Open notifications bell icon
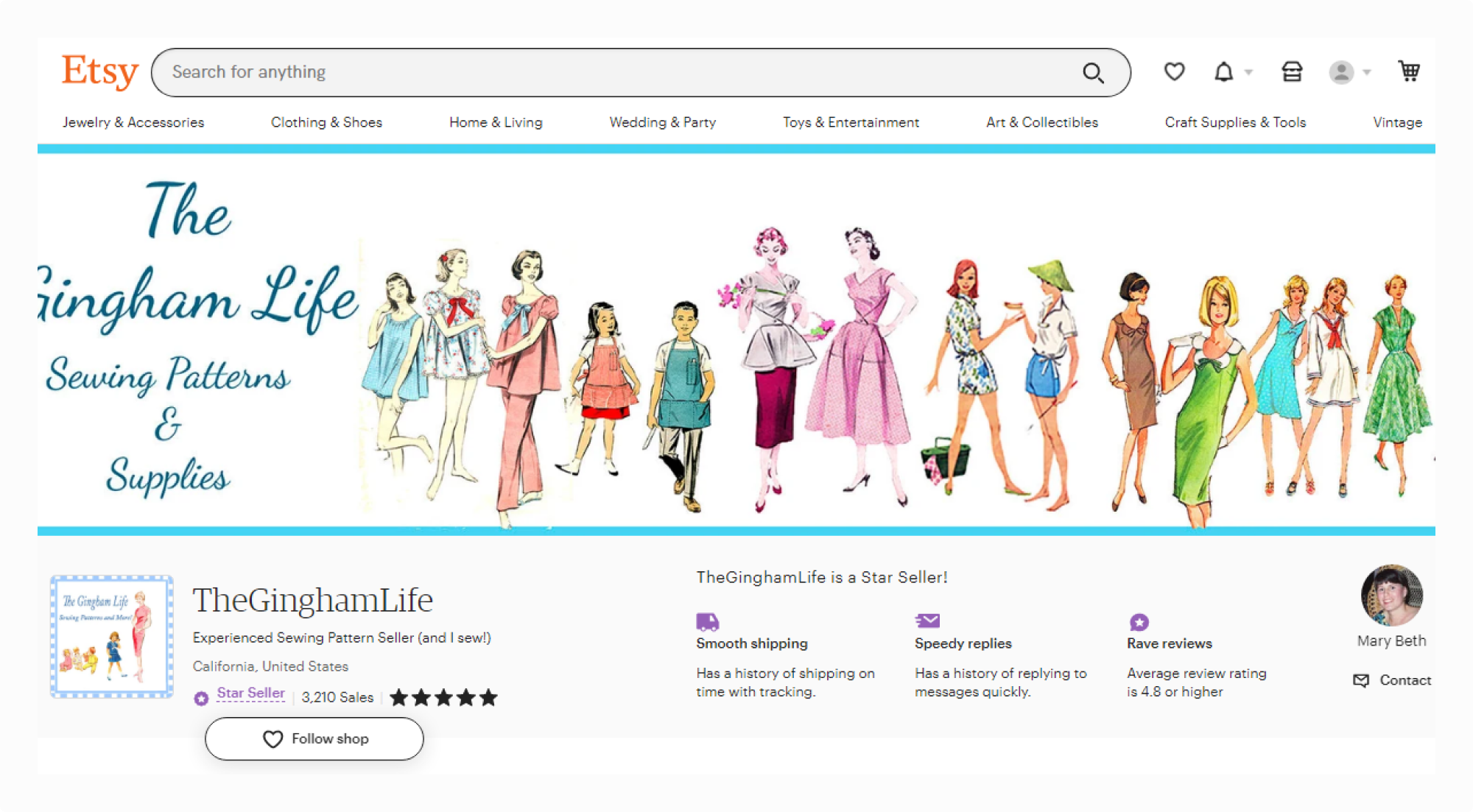Image resolution: width=1473 pixels, height=812 pixels. point(1223,71)
